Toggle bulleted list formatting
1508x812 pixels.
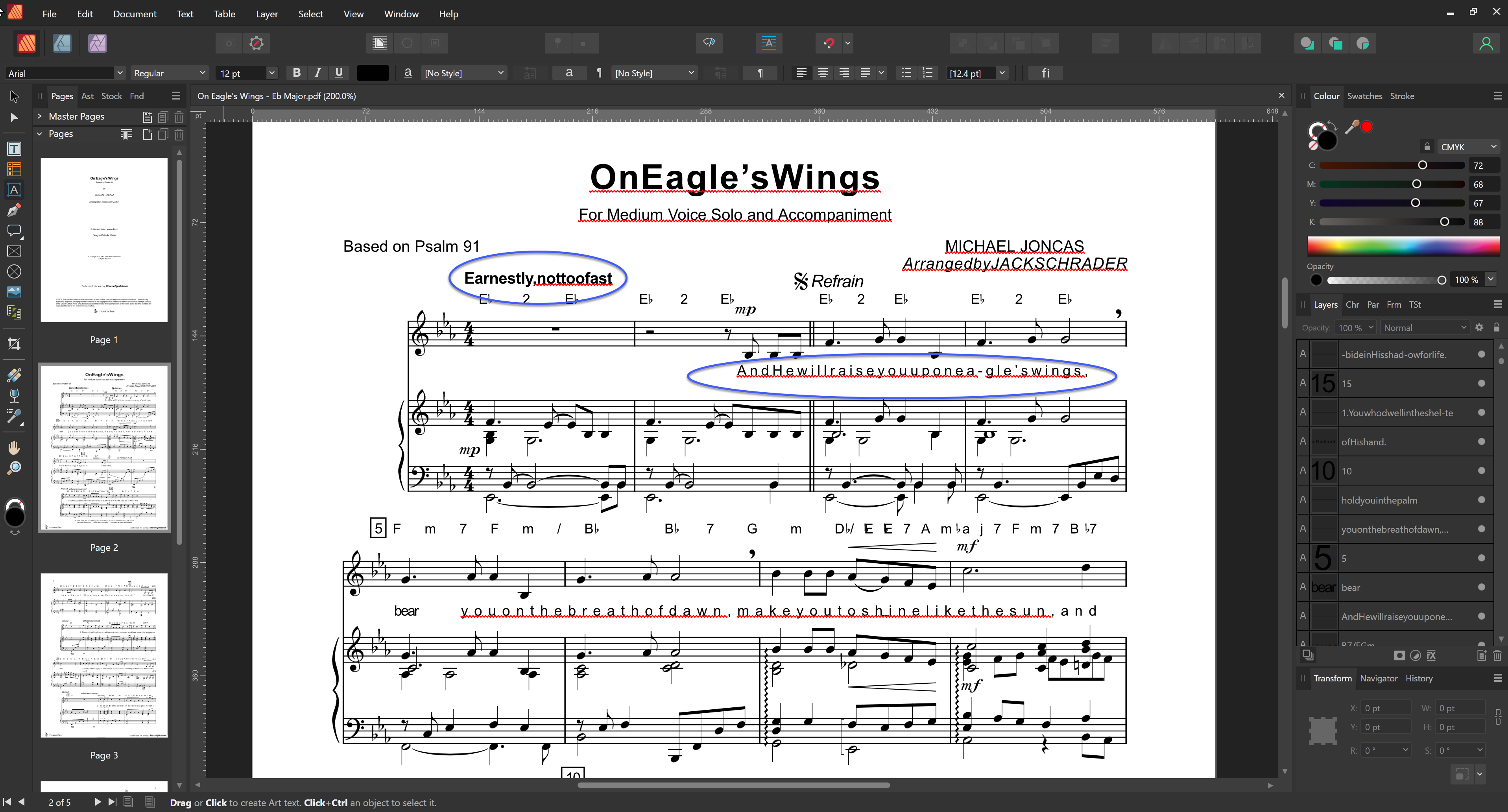click(x=906, y=73)
